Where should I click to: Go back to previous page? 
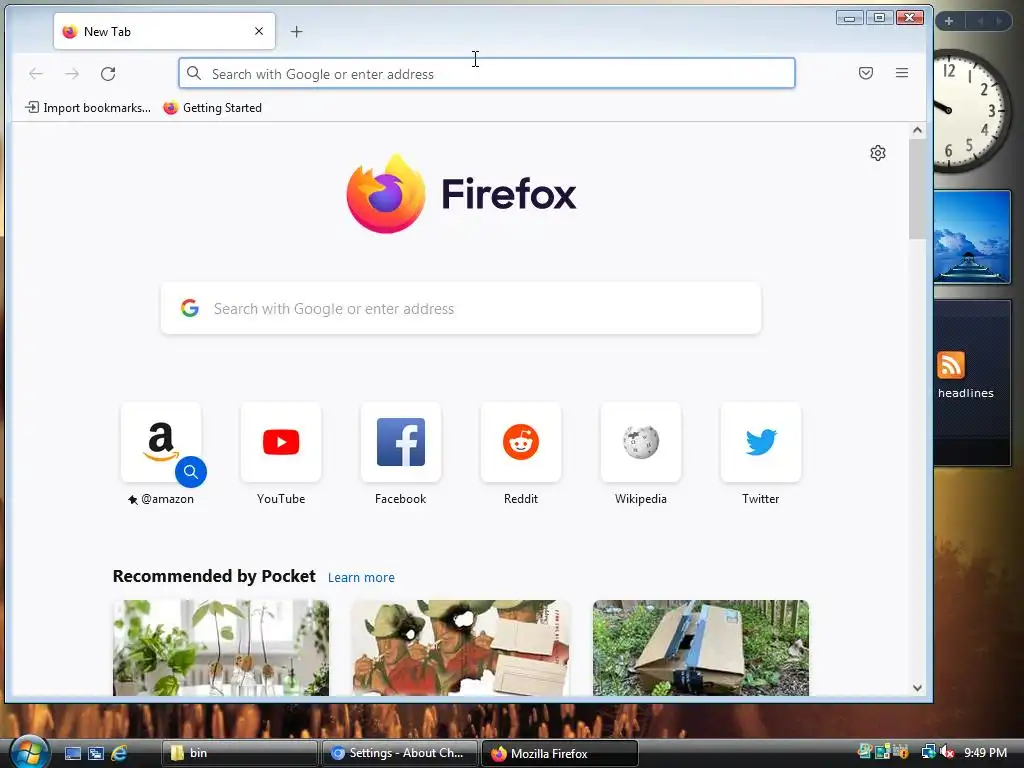coord(36,74)
